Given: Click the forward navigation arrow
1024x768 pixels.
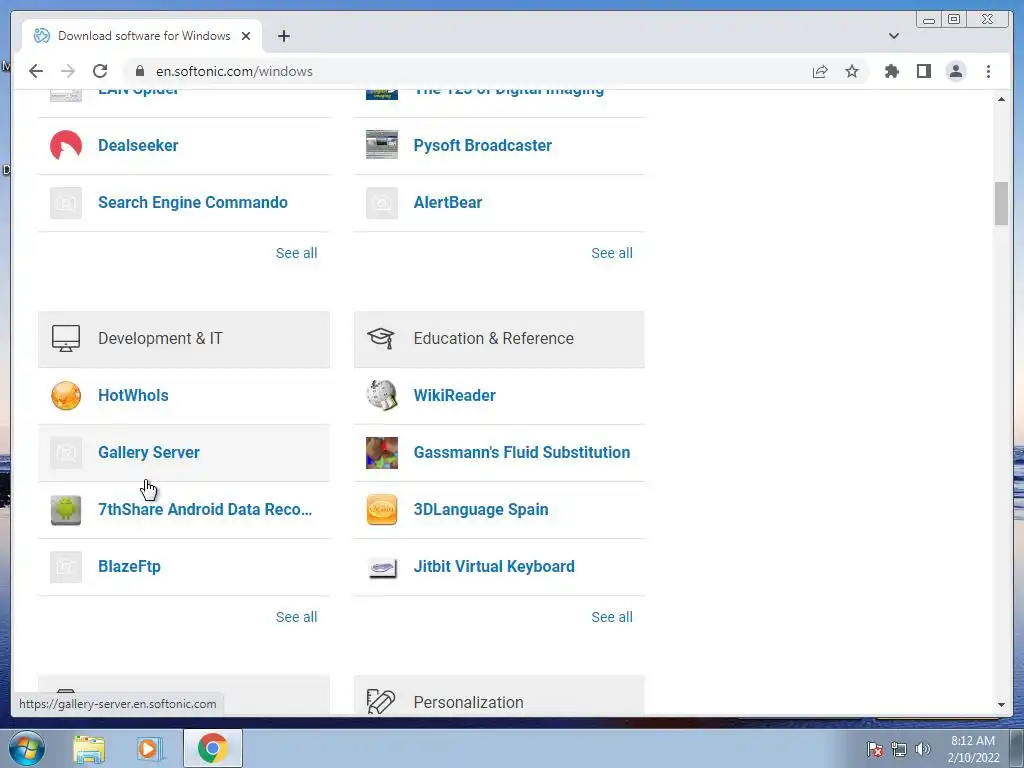Looking at the screenshot, I should [68, 71].
